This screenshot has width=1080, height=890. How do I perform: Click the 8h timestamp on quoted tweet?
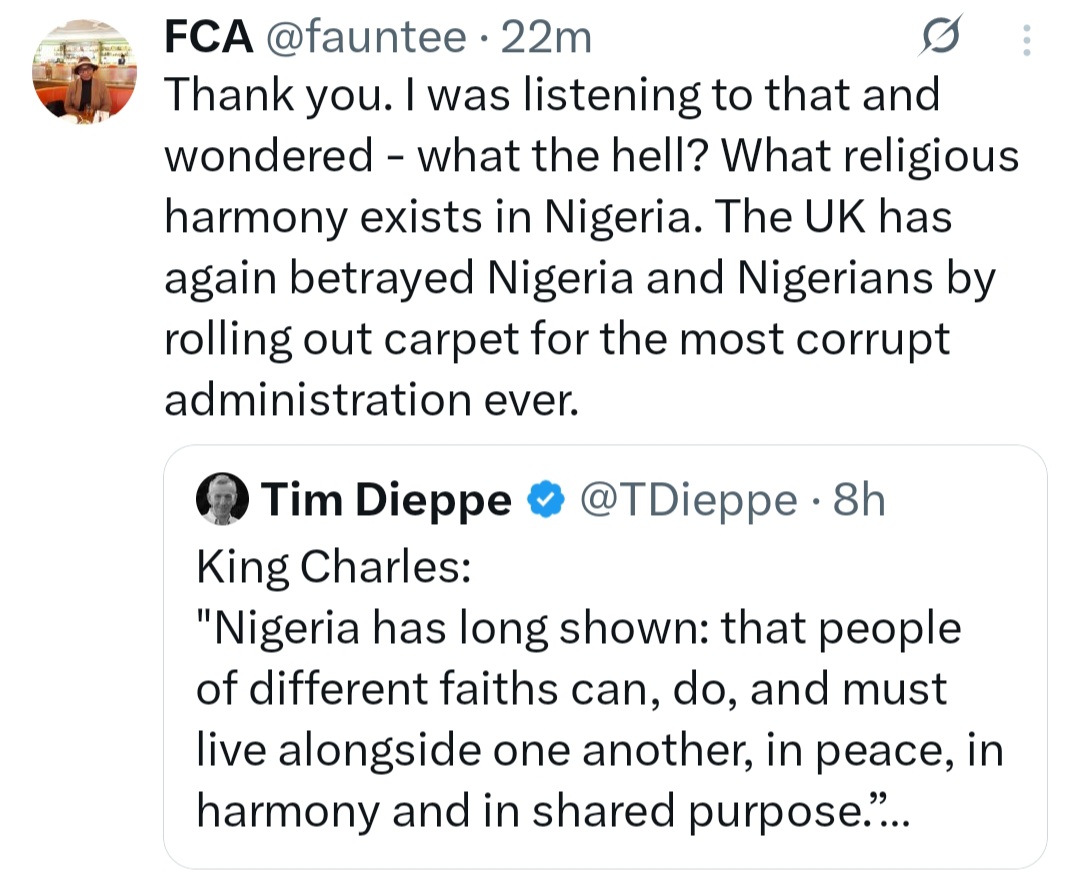[858, 499]
